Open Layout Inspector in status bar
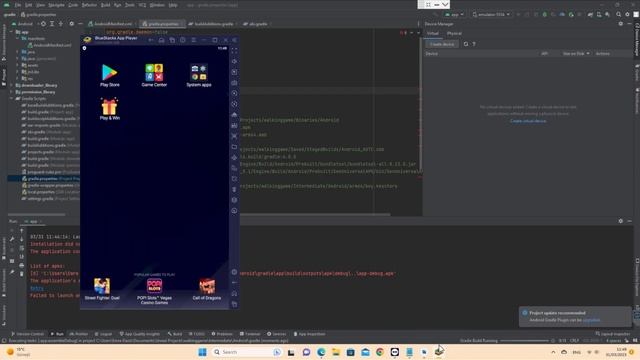This screenshot has width=640, height=360. (x=614, y=334)
